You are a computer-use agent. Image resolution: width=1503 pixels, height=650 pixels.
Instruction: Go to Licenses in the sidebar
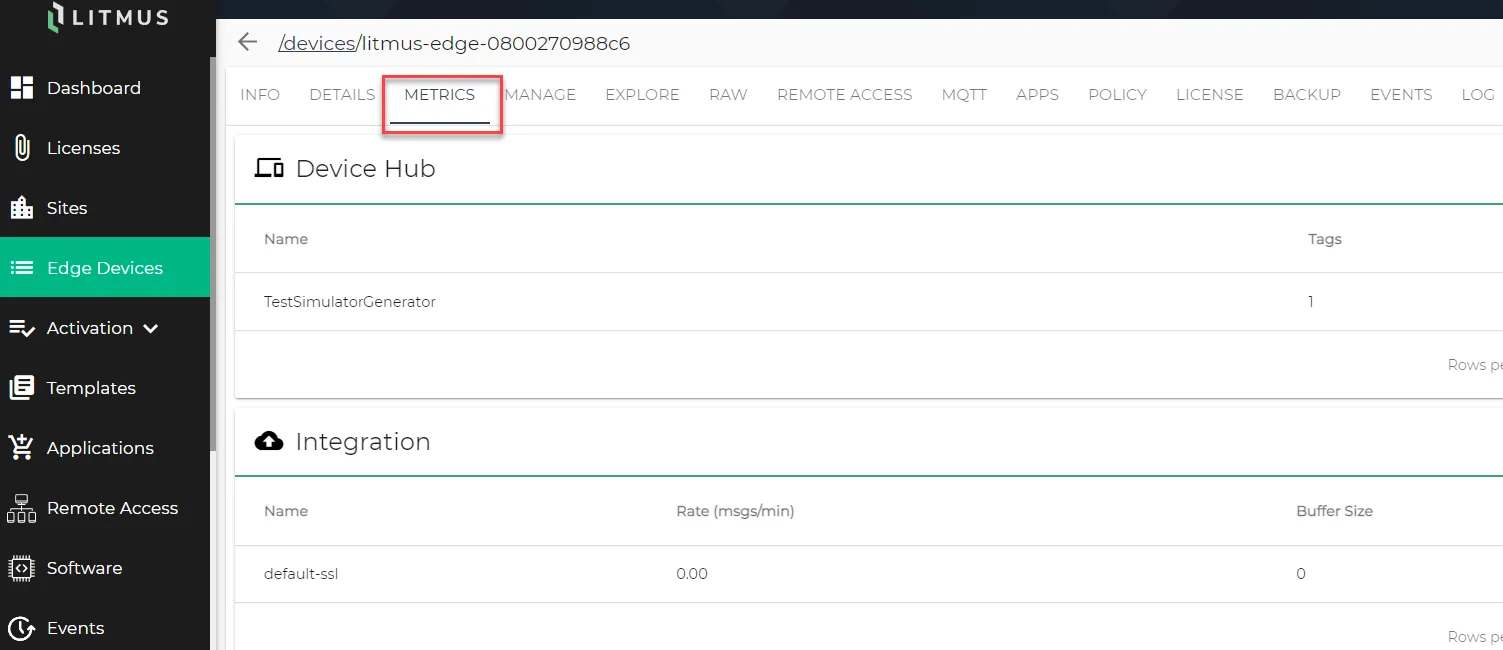click(105, 148)
